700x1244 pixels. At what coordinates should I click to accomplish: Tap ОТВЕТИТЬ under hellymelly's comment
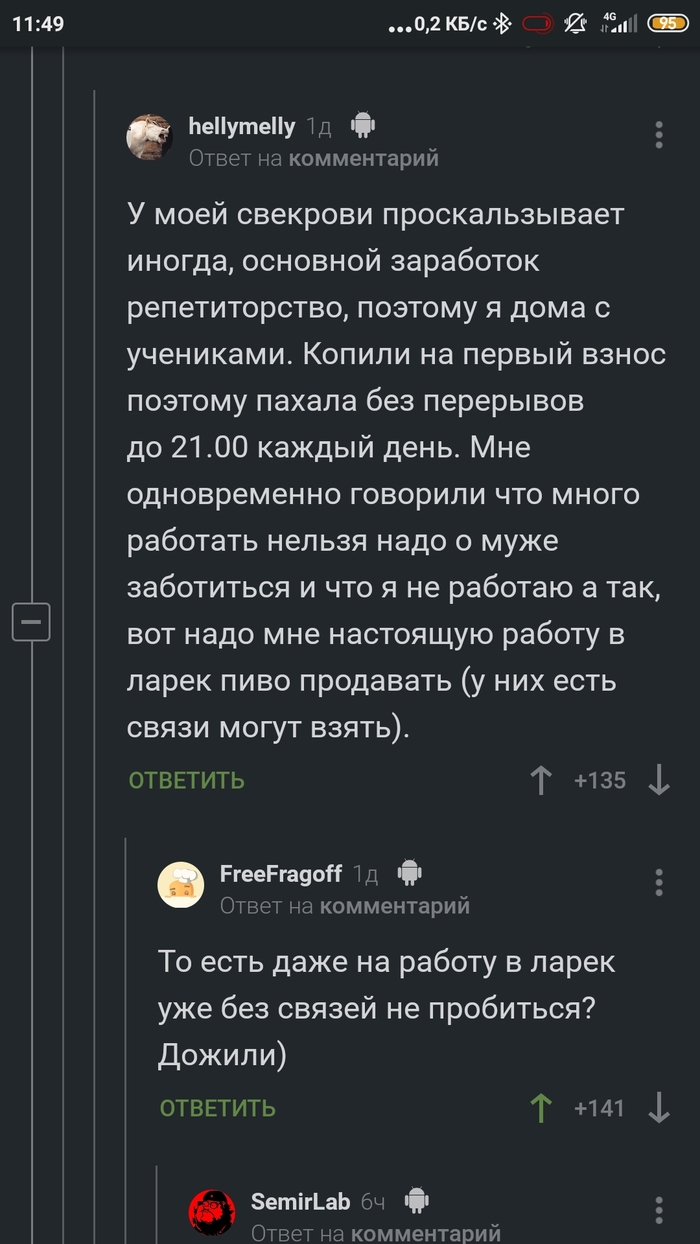point(185,780)
